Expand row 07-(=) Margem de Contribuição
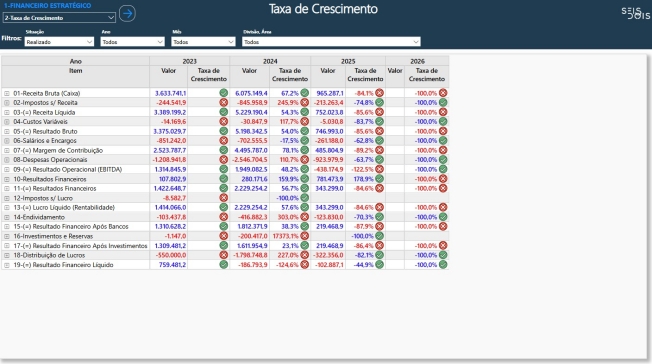Screen dimensions: 652x364 point(7,151)
